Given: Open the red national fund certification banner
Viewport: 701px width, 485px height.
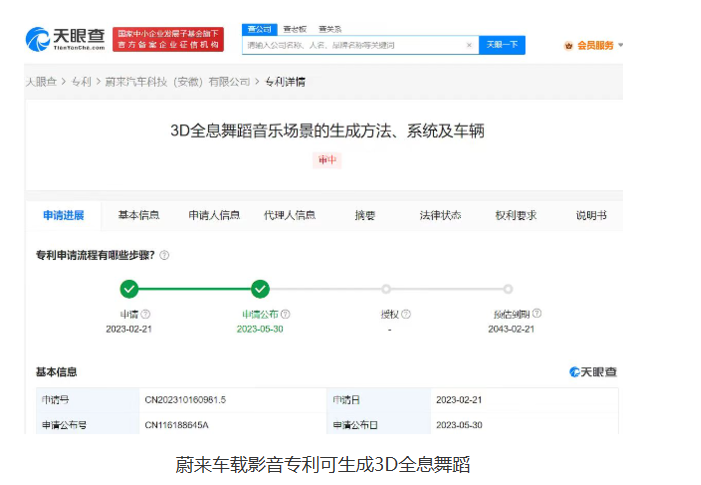Looking at the screenshot, I should (x=168, y=39).
